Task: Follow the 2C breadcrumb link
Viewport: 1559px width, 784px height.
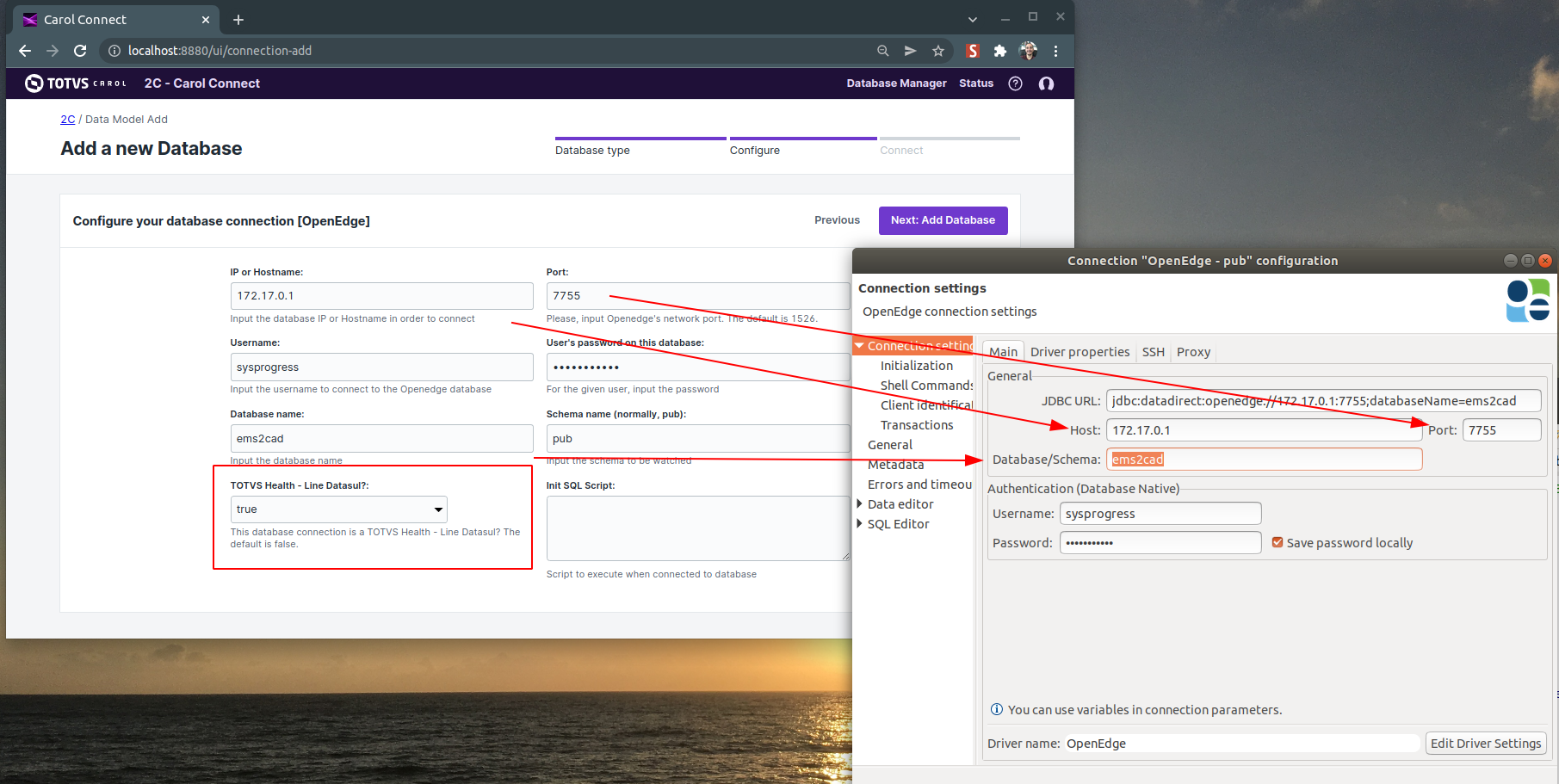Action: pyautogui.click(x=68, y=120)
